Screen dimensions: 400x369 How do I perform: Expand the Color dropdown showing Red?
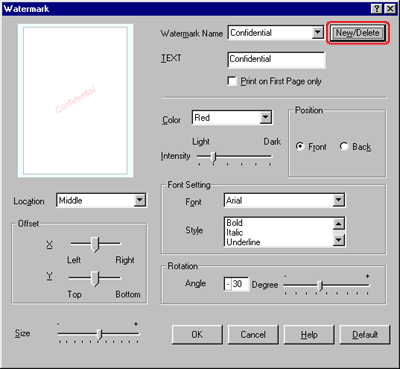266,117
